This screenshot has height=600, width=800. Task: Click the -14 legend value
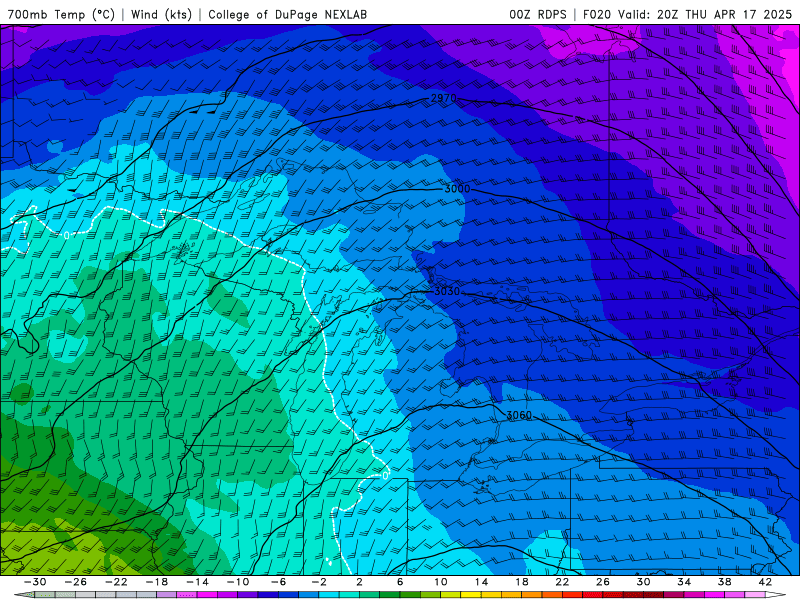[x=197, y=582]
